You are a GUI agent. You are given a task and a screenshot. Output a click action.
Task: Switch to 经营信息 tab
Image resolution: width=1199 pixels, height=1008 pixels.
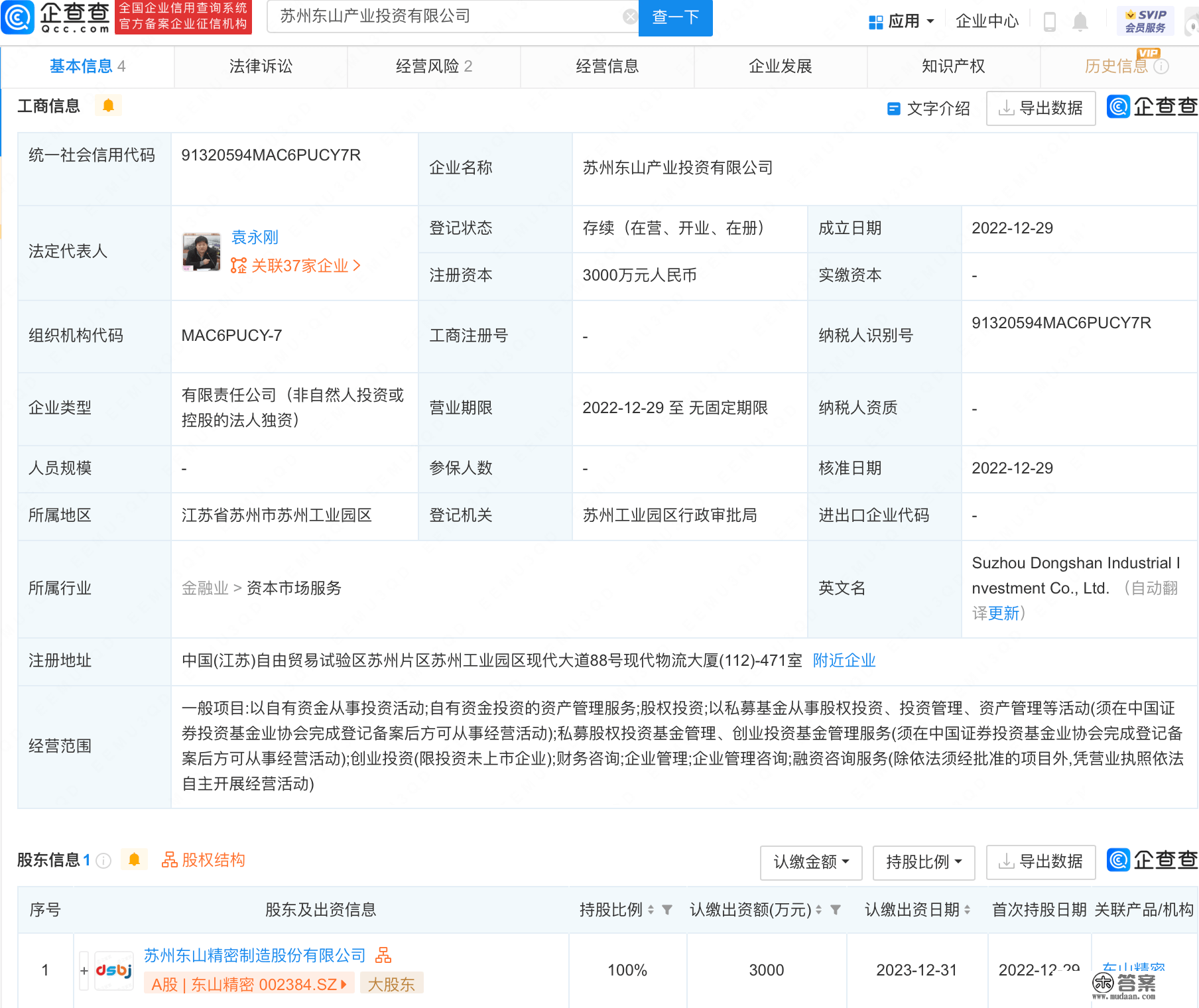[607, 66]
